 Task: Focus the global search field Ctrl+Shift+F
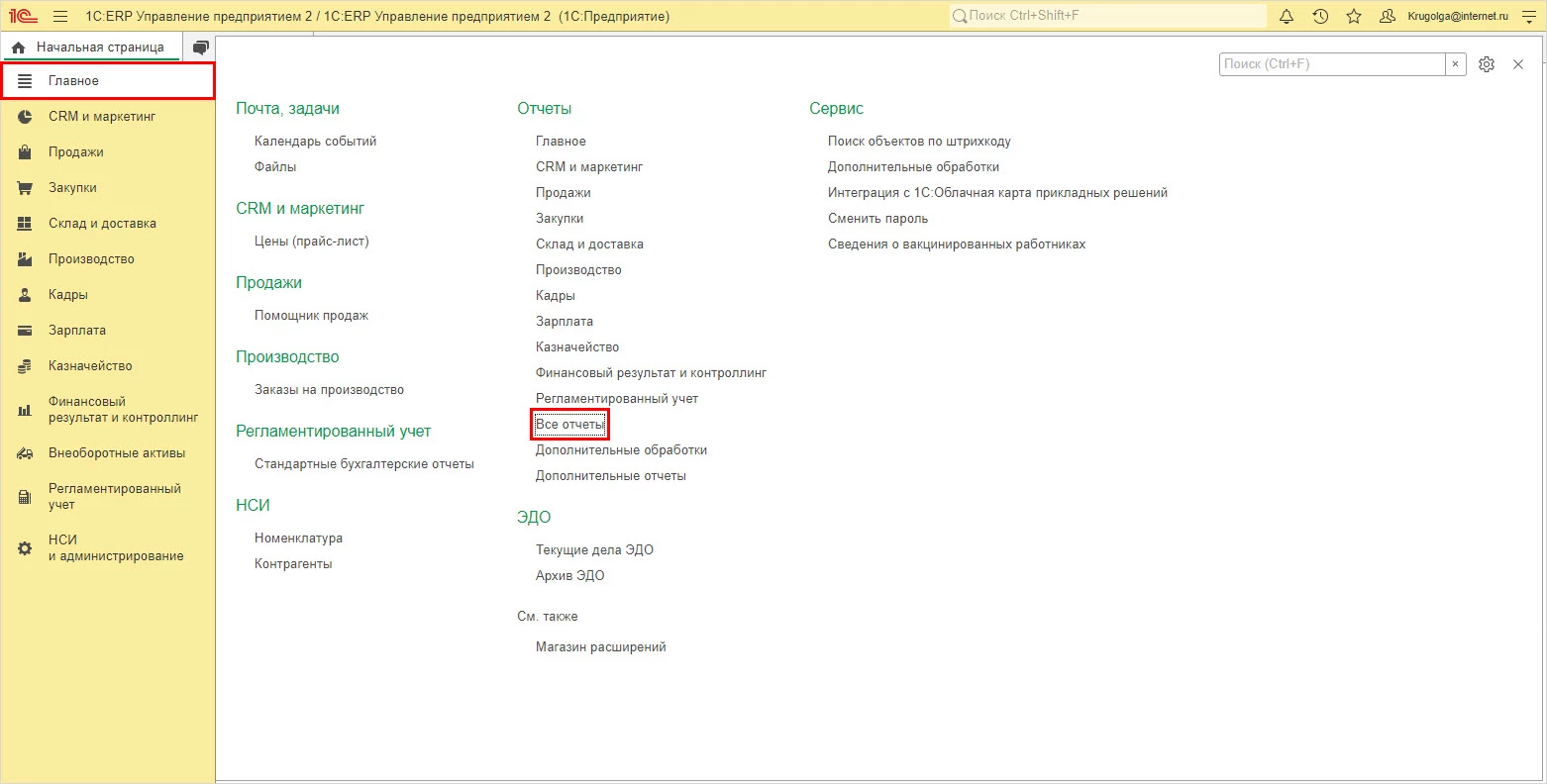(x=1107, y=16)
